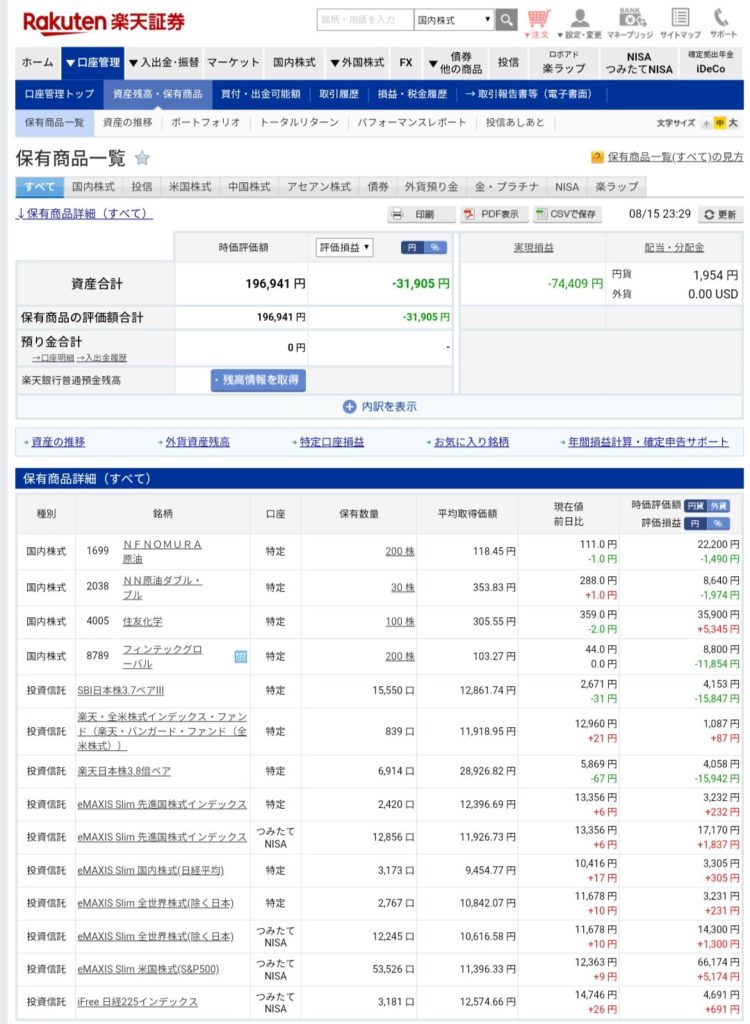Open the サイトマップ icon
Screen dimensions: 750x1024
680,24
